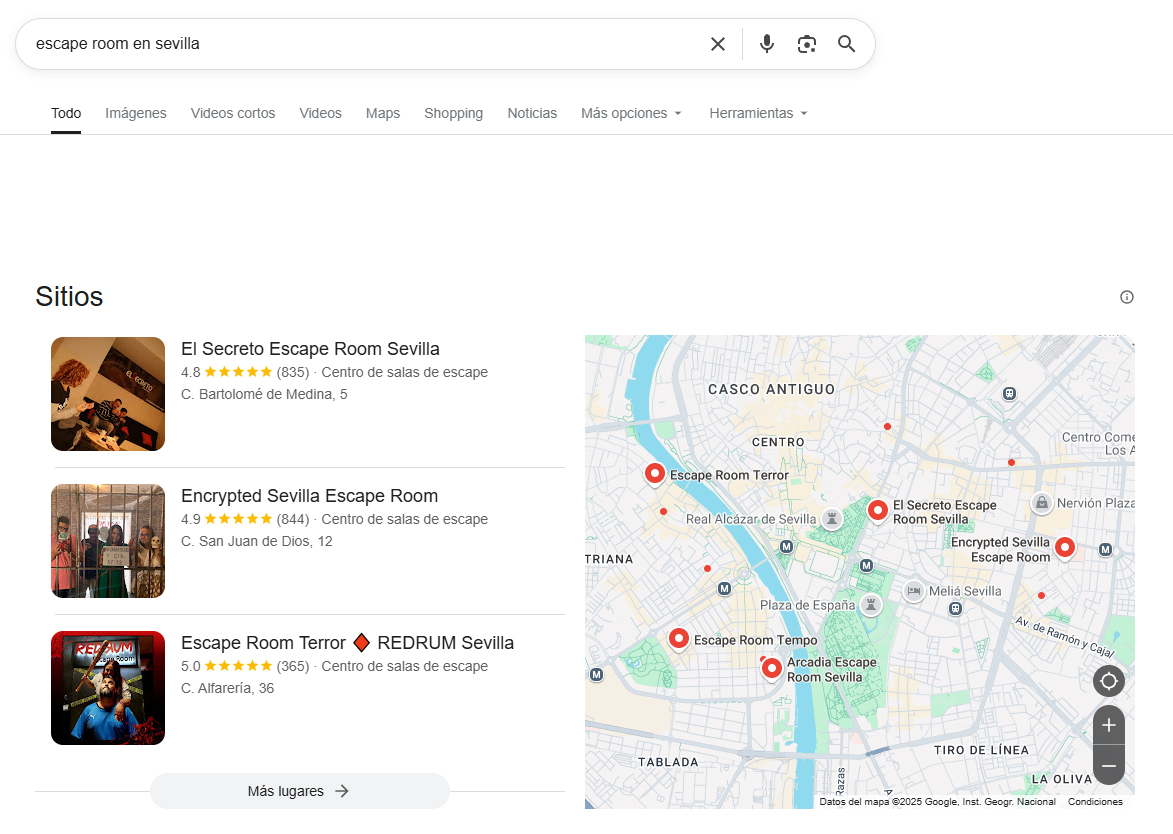Click the (844) review count

pyautogui.click(x=293, y=519)
